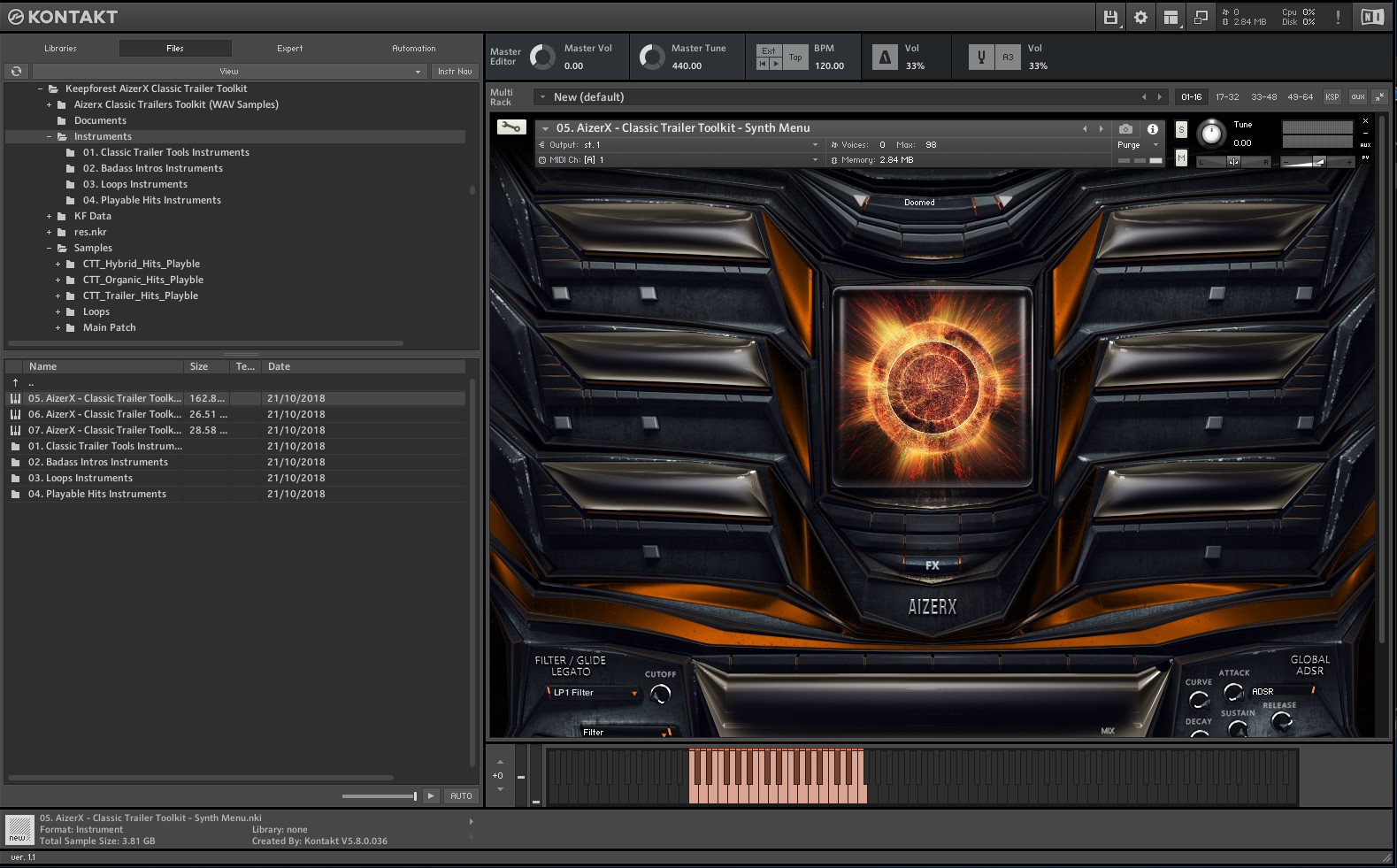Switch to the Automation tab

tap(414, 49)
